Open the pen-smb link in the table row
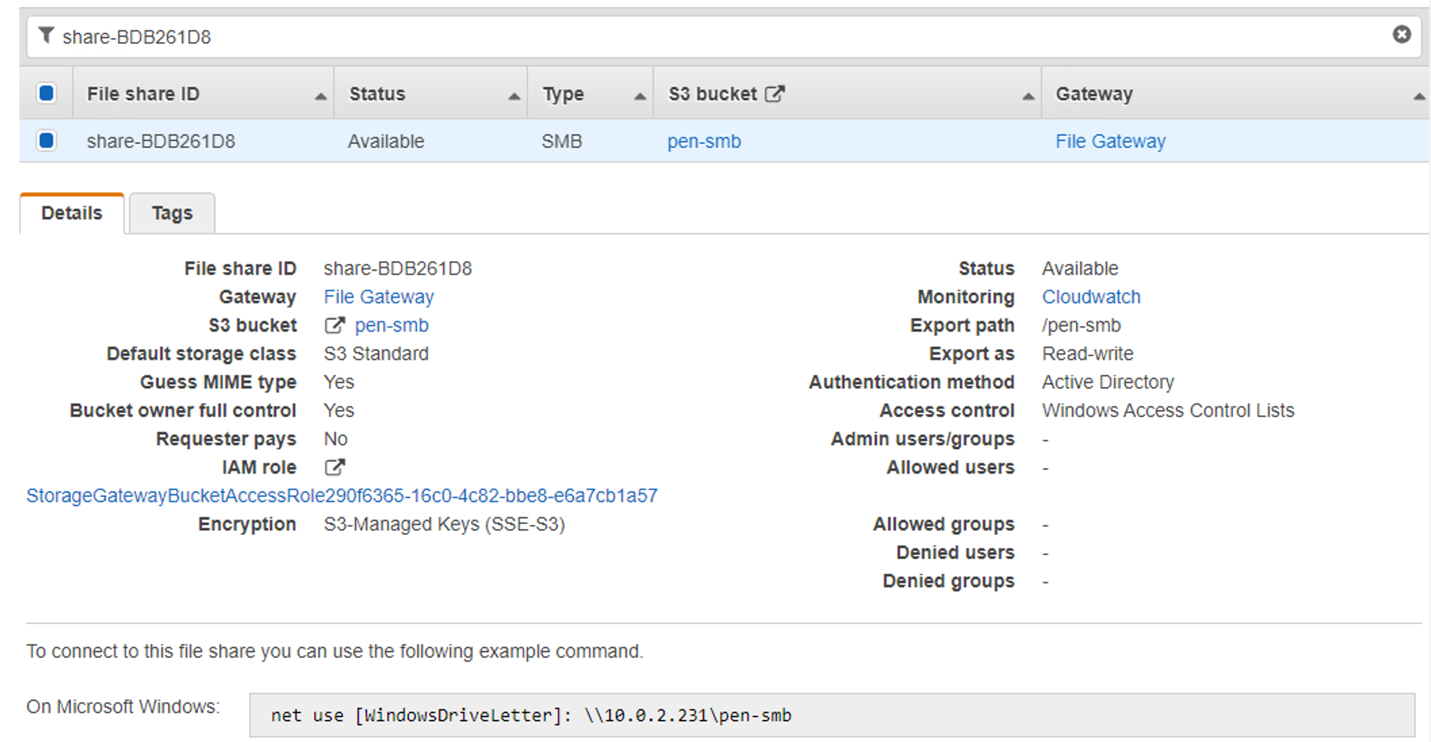Viewport: 1431px width, 742px height. point(703,140)
